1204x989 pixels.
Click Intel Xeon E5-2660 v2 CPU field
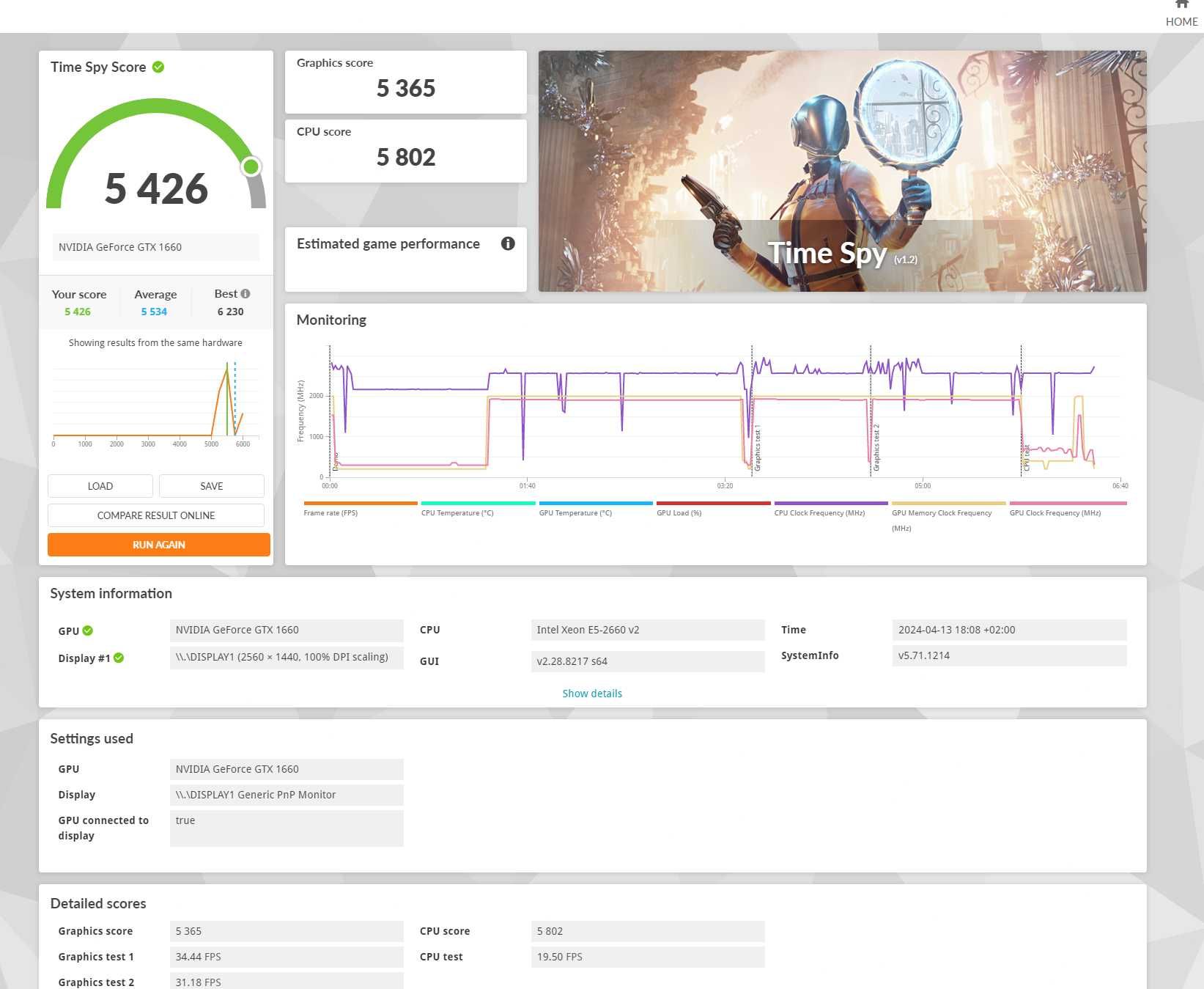tap(648, 630)
